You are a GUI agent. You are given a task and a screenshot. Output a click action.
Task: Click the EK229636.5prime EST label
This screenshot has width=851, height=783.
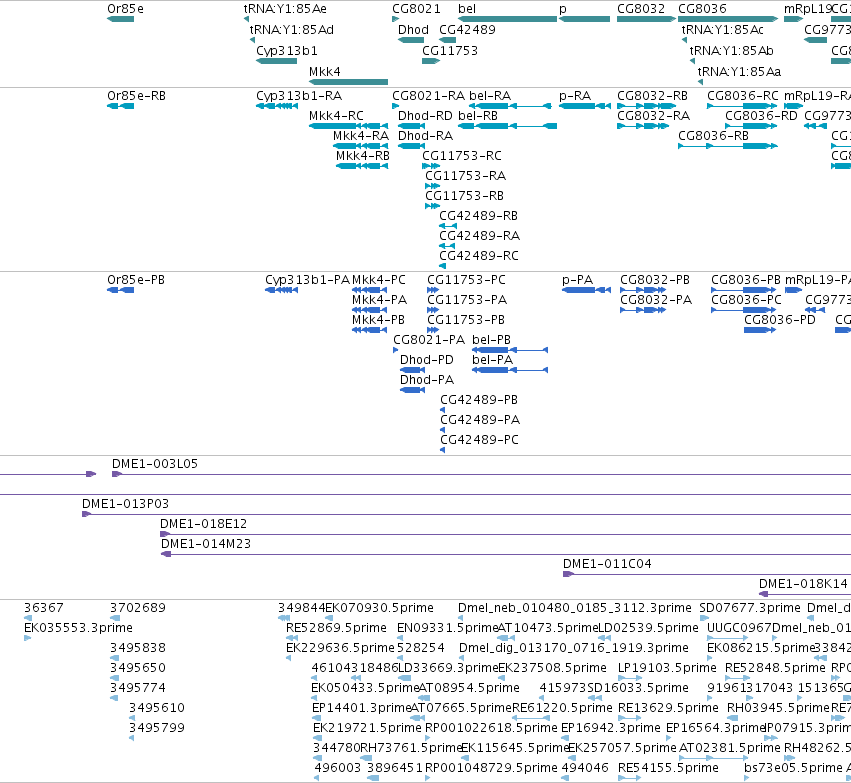point(340,648)
